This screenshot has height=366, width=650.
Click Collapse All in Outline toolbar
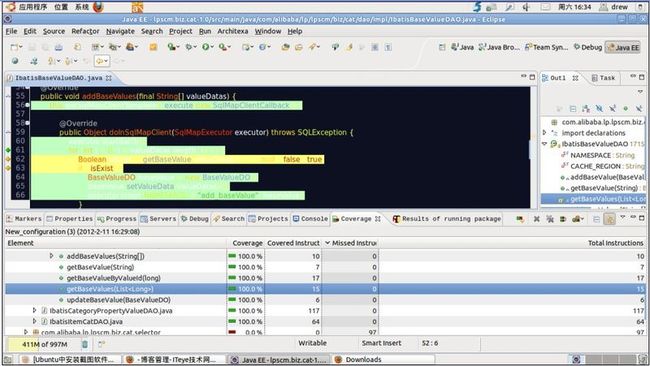coord(572,109)
